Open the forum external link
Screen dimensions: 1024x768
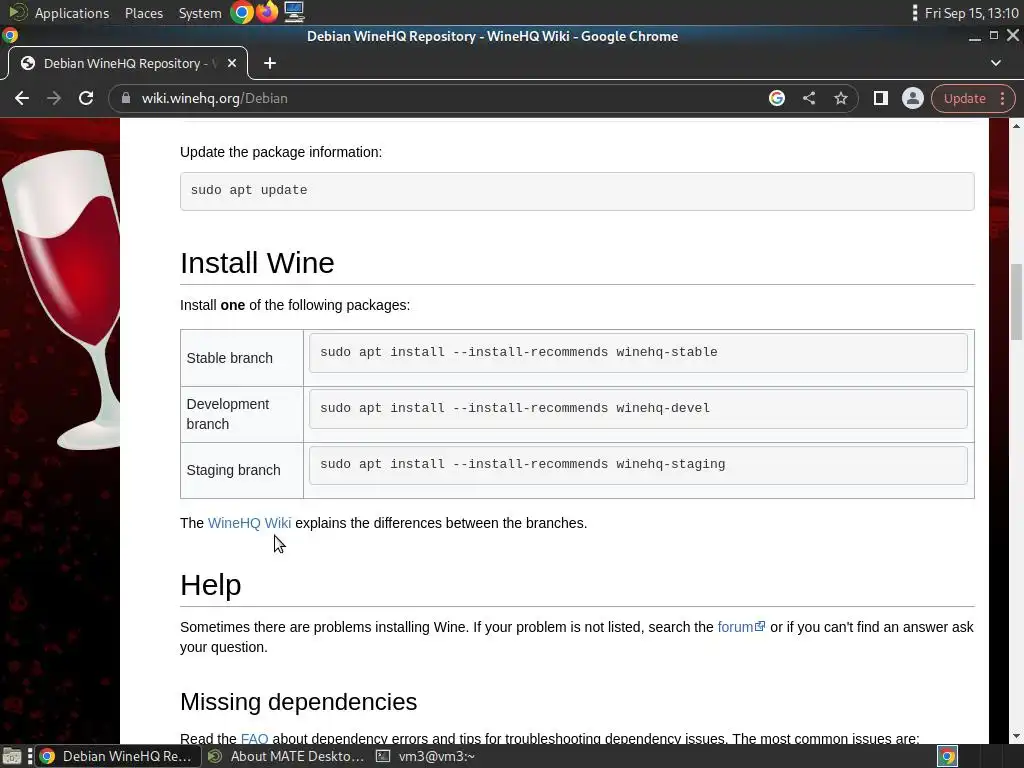pos(741,627)
